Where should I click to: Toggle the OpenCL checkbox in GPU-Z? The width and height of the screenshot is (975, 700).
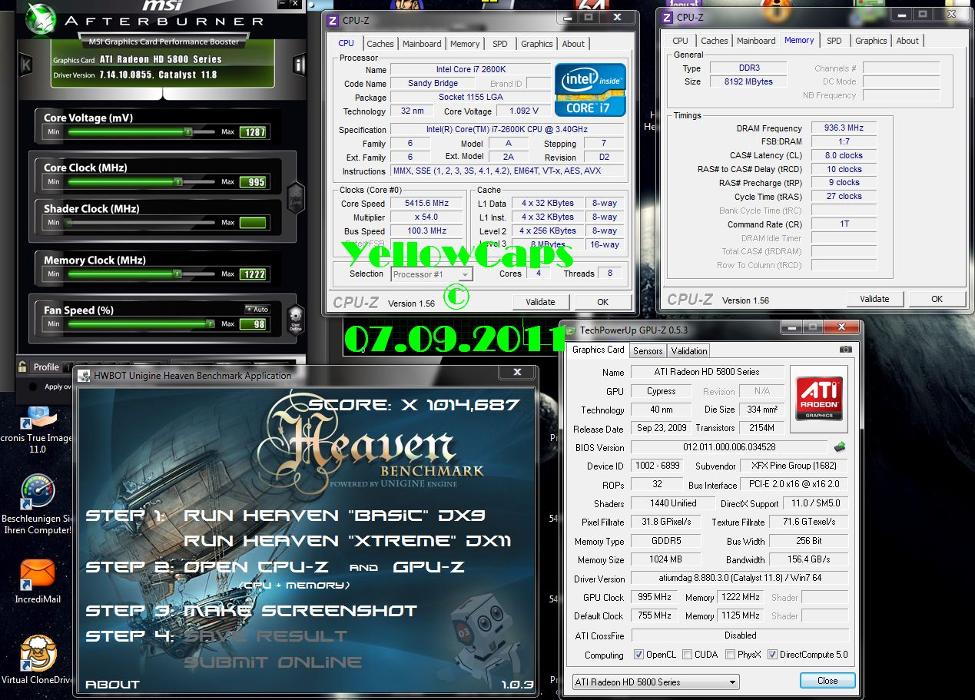[x=638, y=654]
